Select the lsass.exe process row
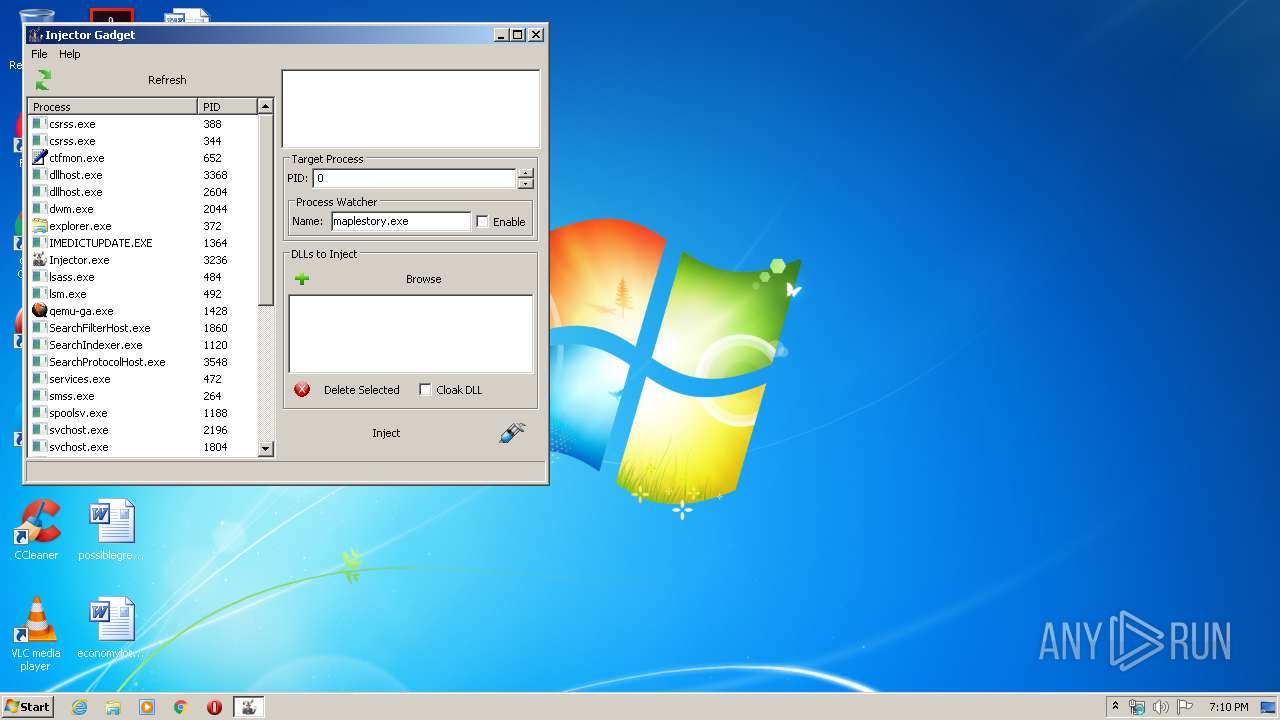Image resolution: width=1280 pixels, height=720 pixels. pyautogui.click(x=143, y=277)
